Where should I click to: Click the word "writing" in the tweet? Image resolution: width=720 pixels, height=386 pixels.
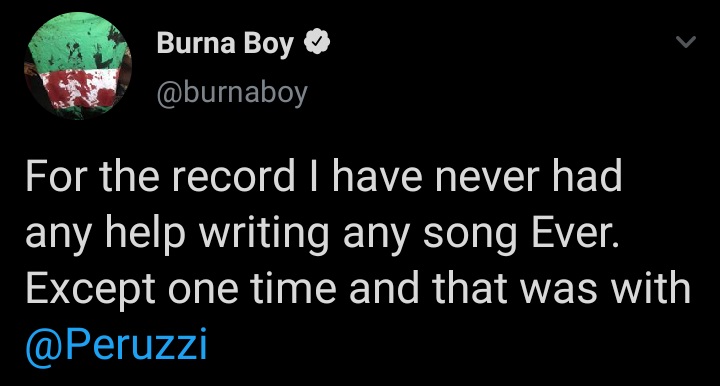tap(264, 235)
